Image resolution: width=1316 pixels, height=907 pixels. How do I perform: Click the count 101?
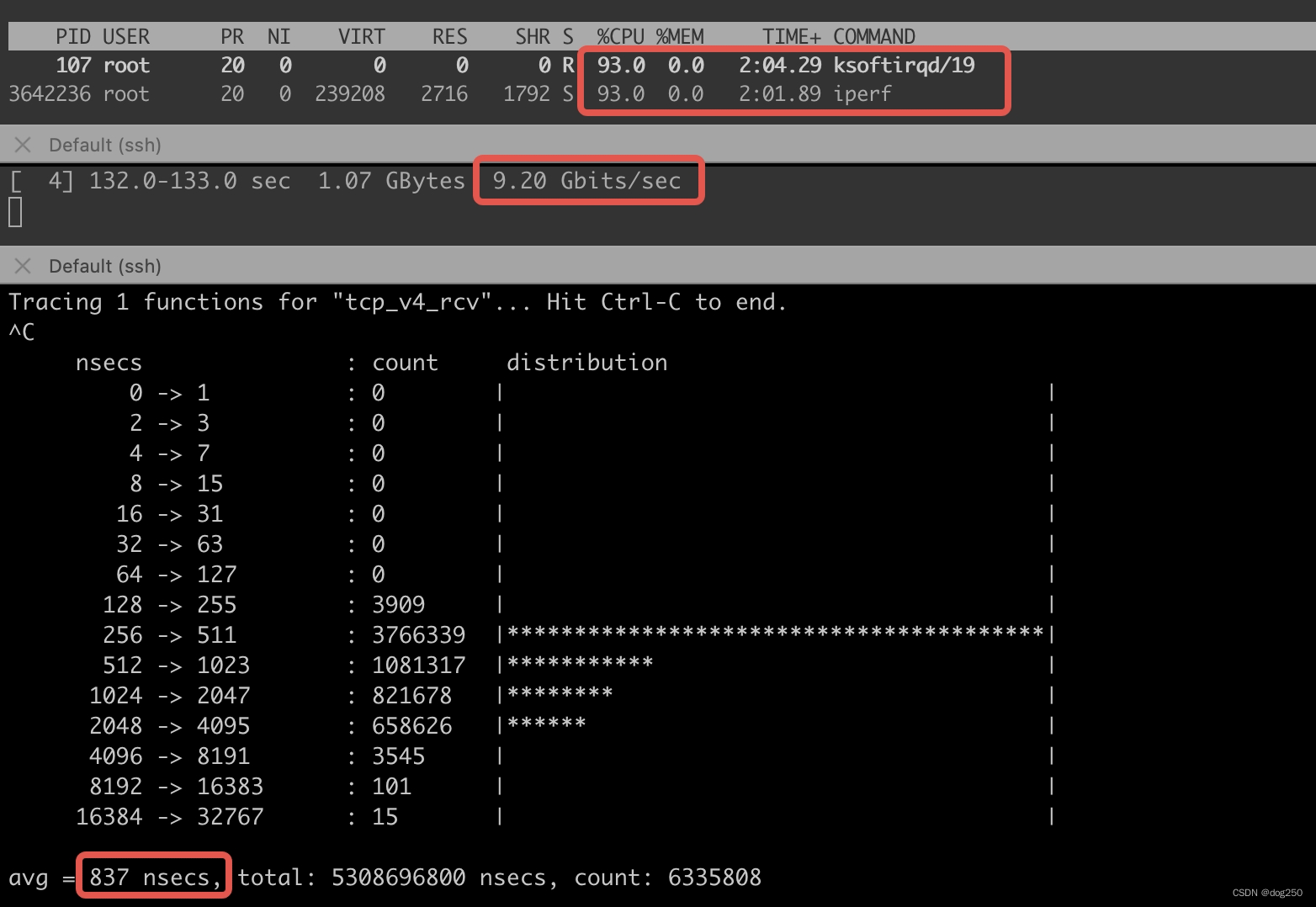pos(391,787)
